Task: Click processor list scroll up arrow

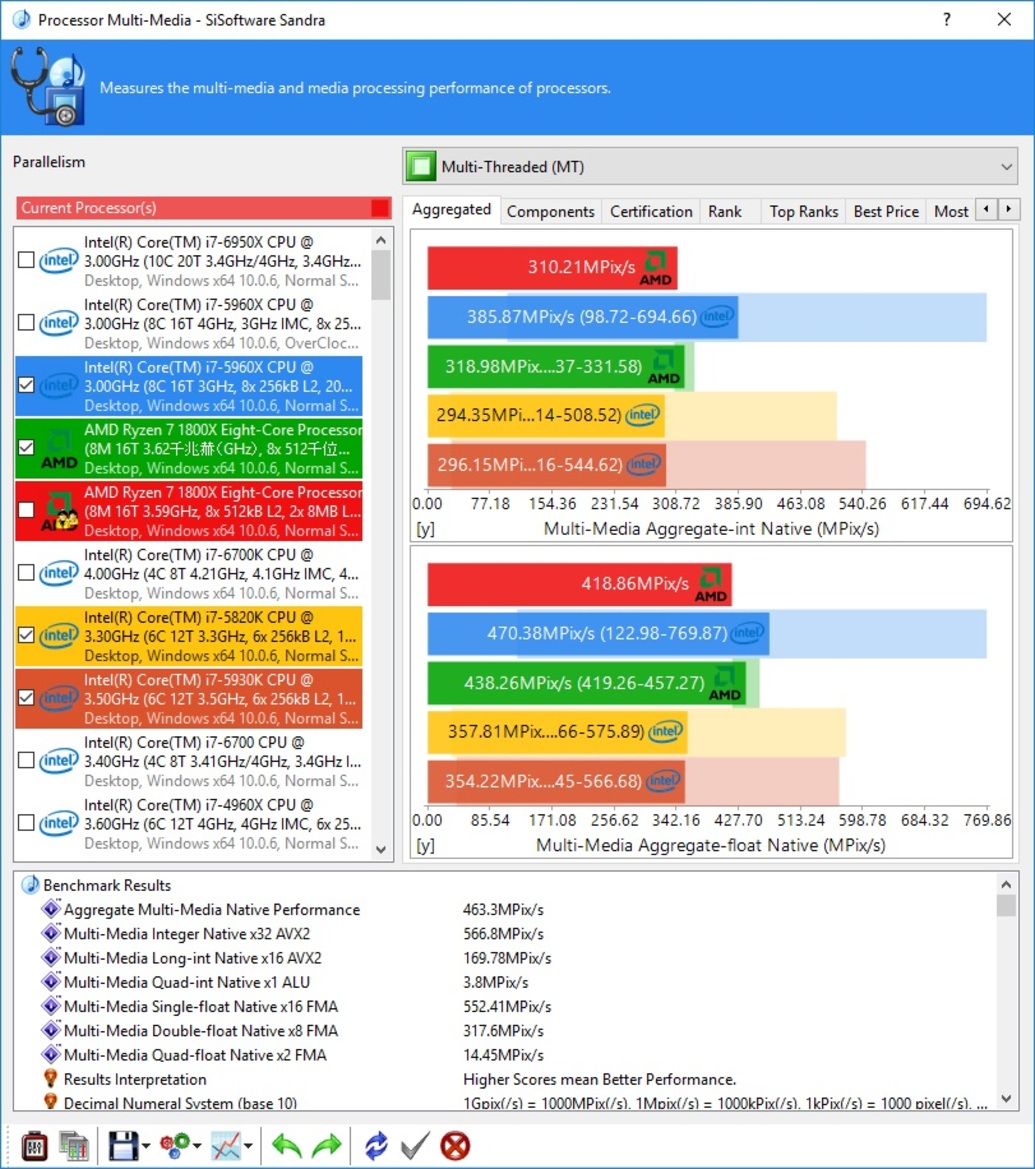Action: pyautogui.click(x=381, y=240)
